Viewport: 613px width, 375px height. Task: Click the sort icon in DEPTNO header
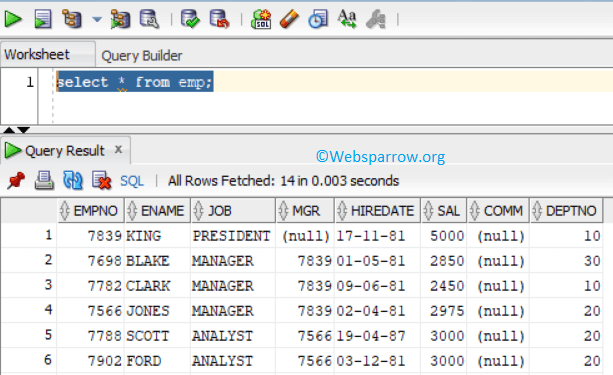537,211
